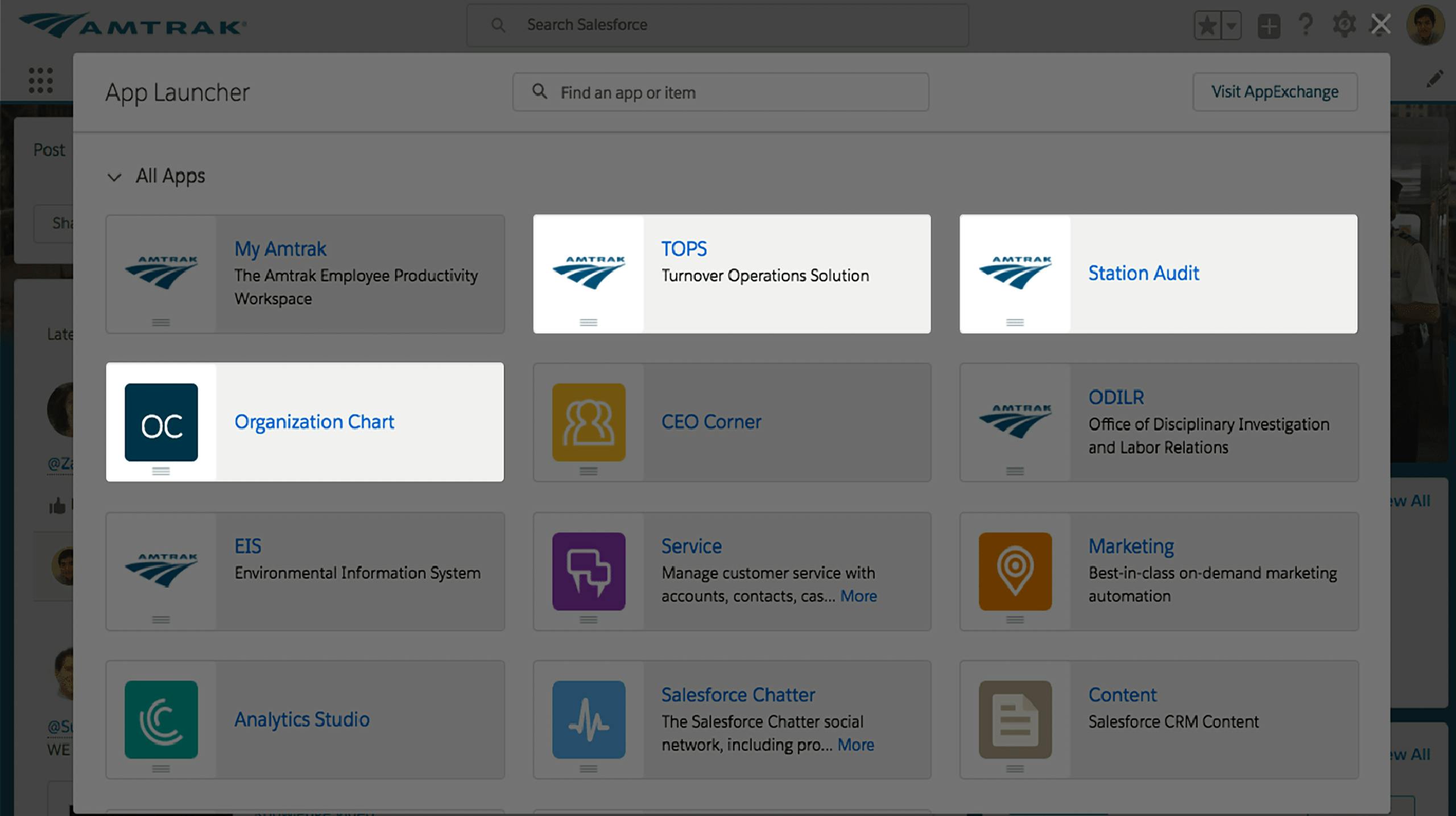This screenshot has width=1456, height=816.
Task: Open the EIS app link
Action: pyautogui.click(x=247, y=546)
